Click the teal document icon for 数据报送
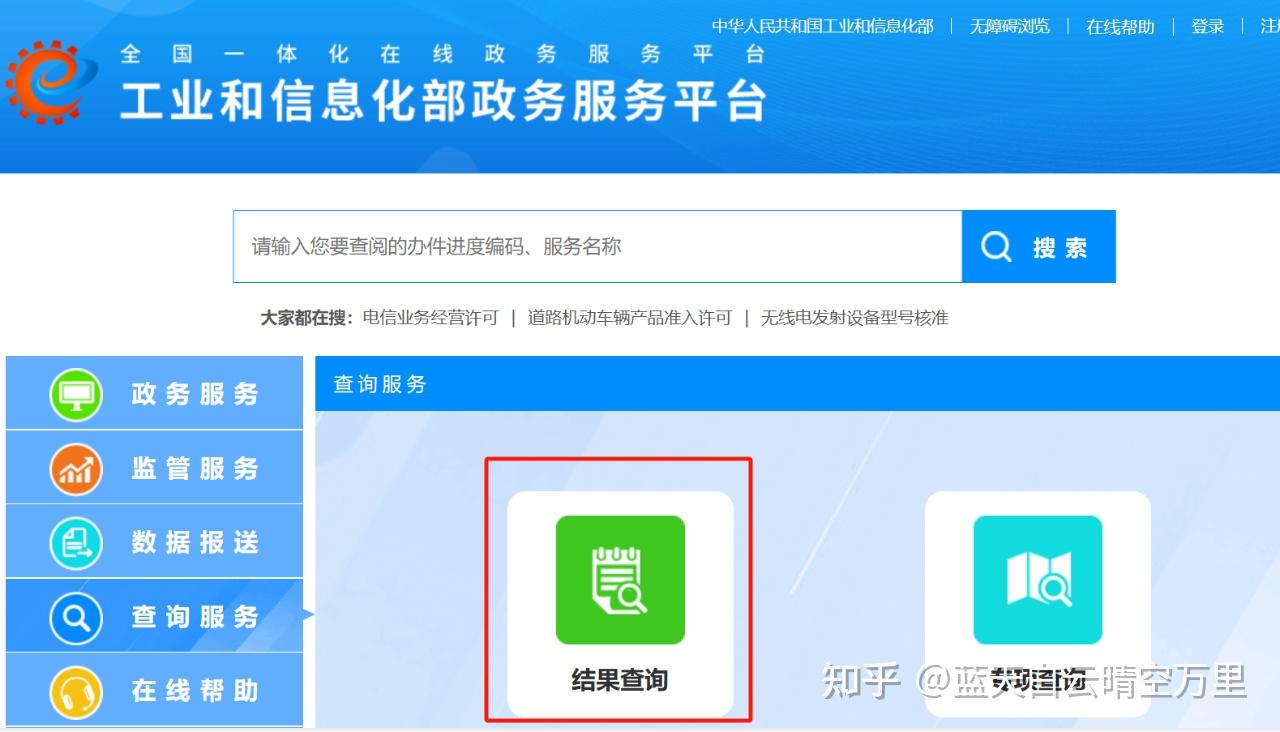This screenshot has width=1280, height=732. pyautogui.click(x=76, y=542)
